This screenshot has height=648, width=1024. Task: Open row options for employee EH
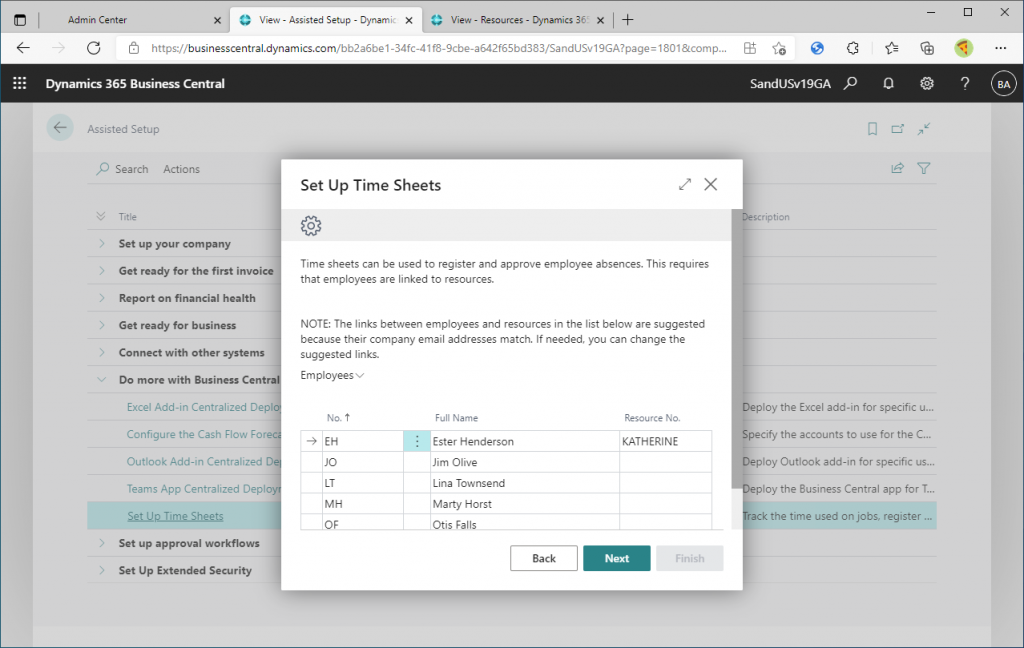[417, 442]
